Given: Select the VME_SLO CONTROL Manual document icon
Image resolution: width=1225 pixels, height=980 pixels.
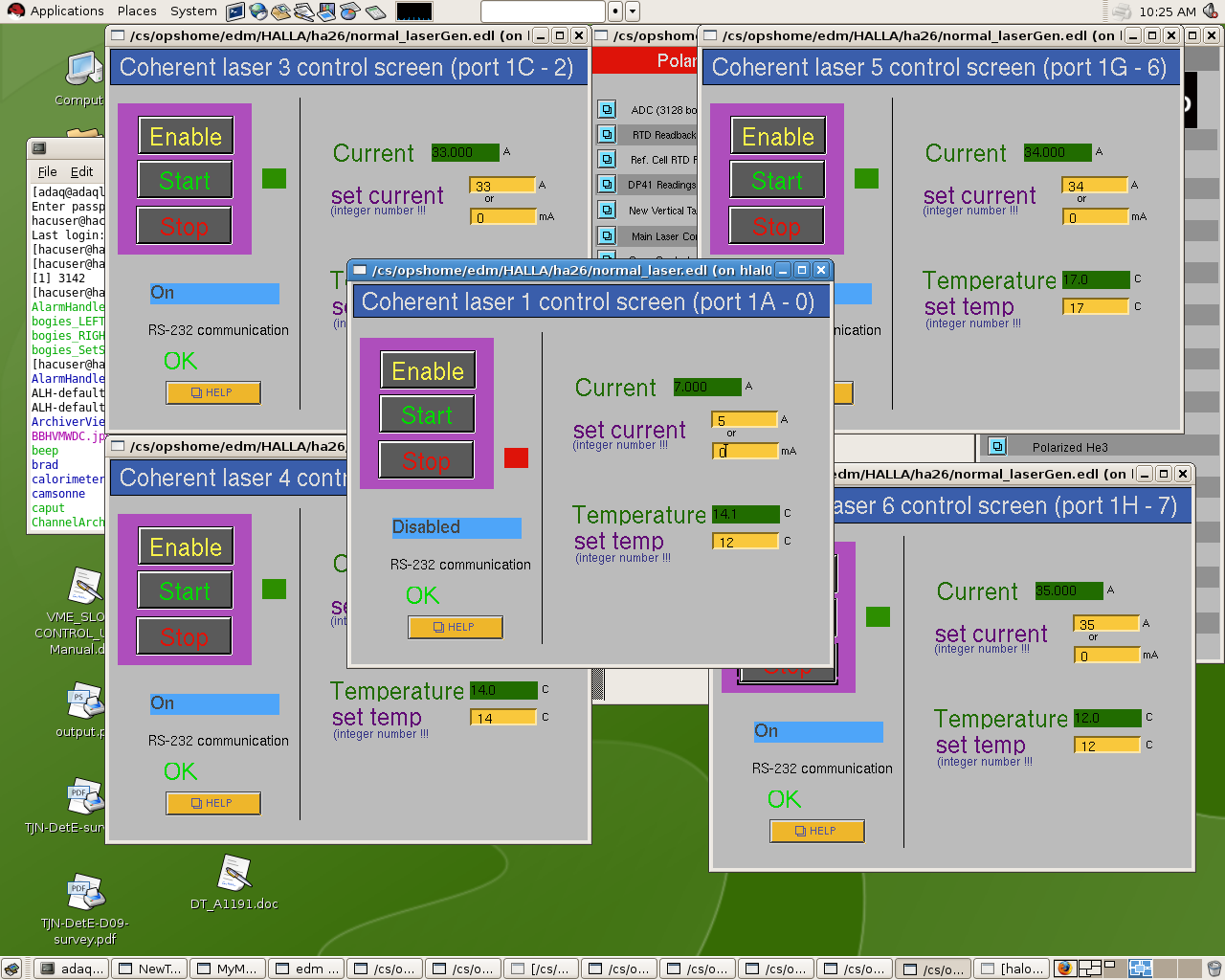Looking at the screenshot, I should pos(85,586).
